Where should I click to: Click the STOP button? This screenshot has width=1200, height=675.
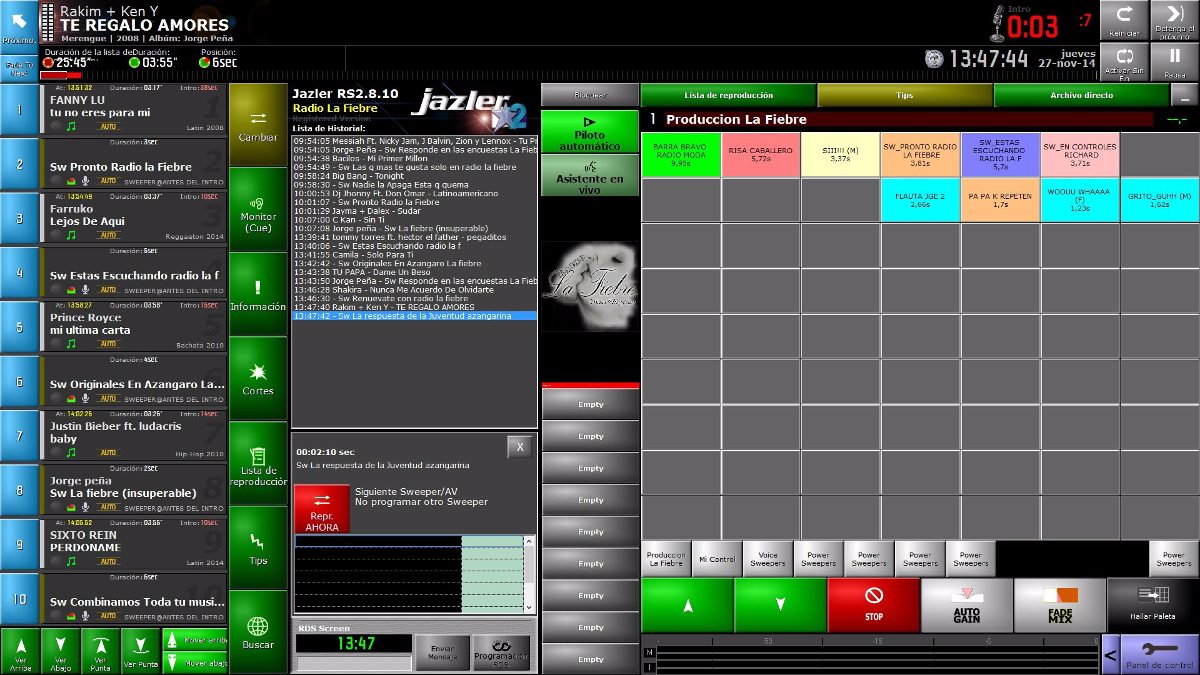[874, 605]
